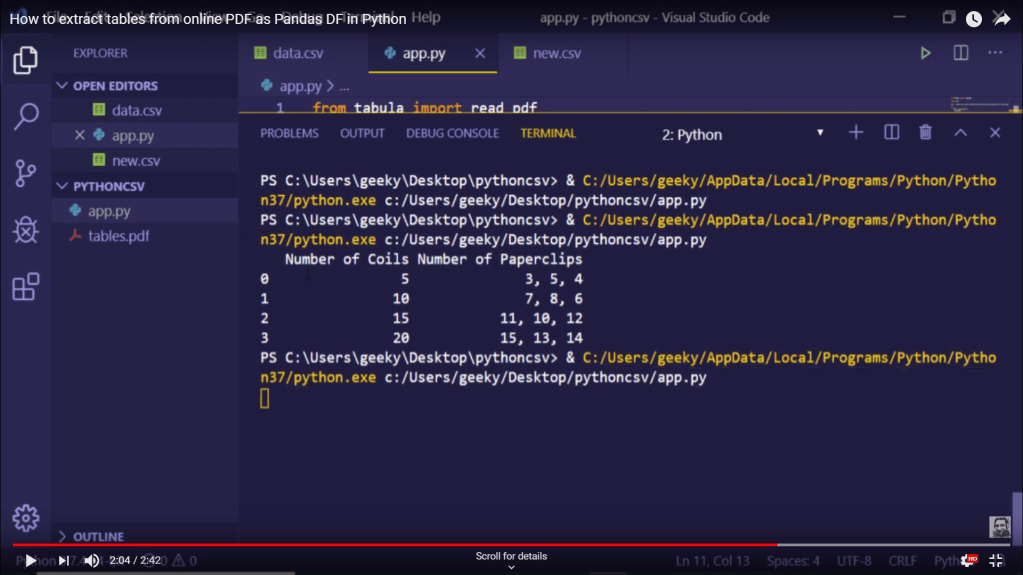Exit fullscreen video mode
1023x575 pixels.
pos(996,561)
